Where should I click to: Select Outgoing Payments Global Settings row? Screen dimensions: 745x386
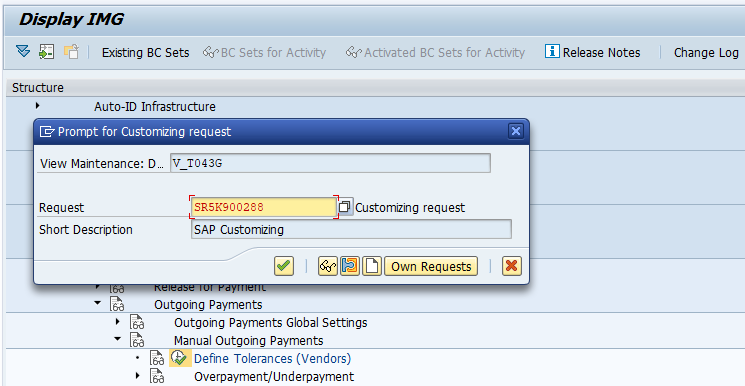tap(270, 322)
